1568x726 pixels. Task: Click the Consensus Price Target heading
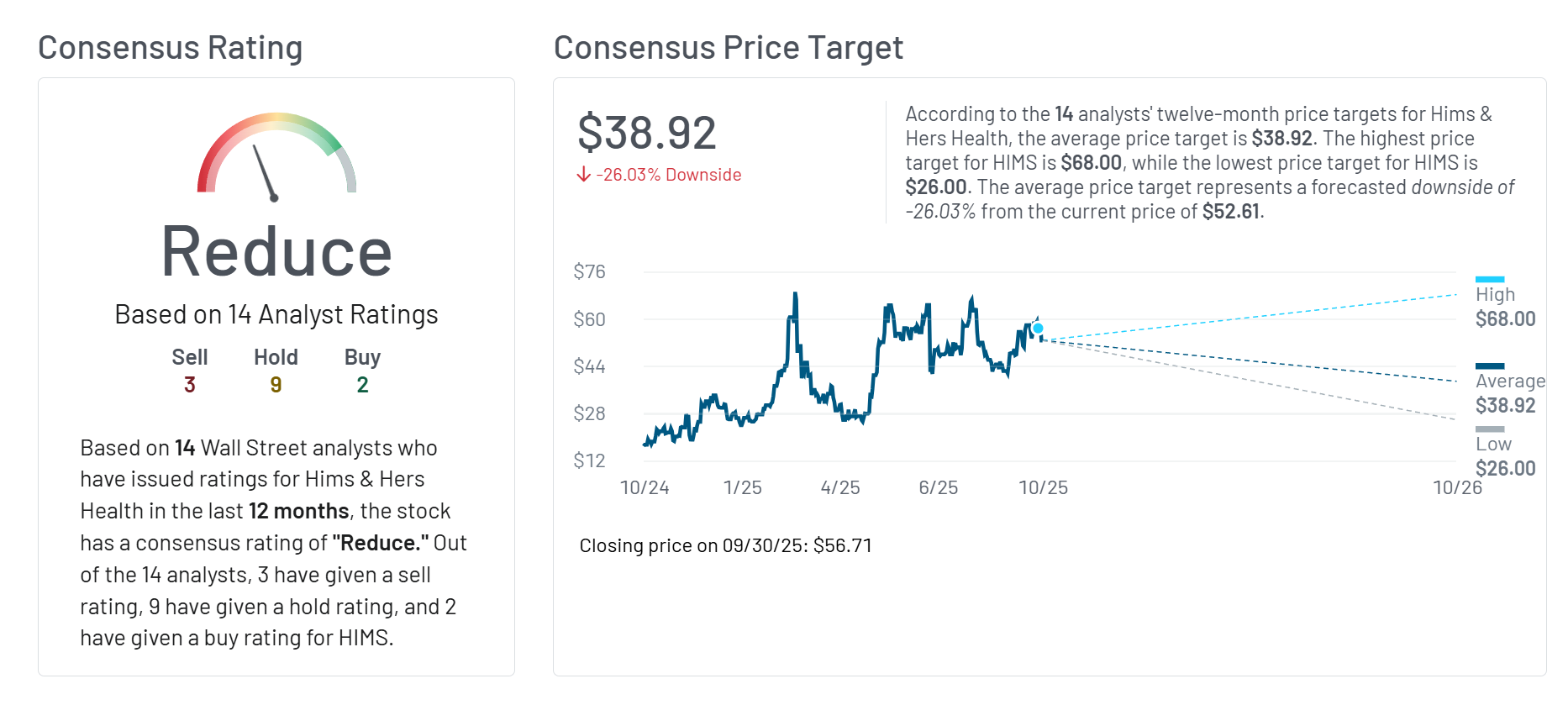pos(728,48)
